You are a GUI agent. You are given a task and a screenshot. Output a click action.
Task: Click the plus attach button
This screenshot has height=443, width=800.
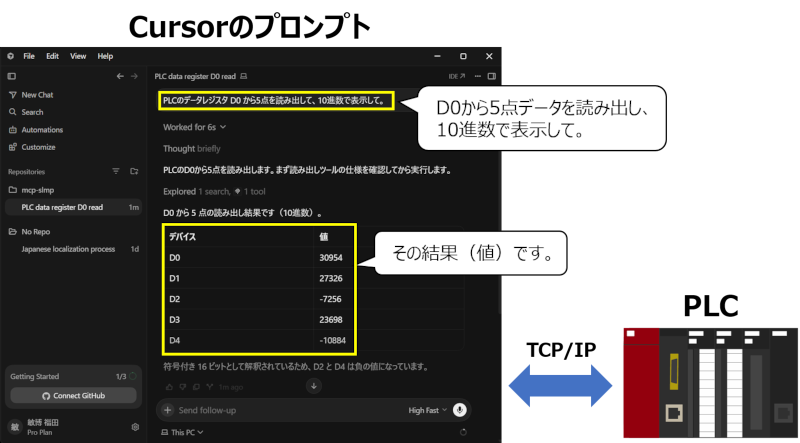point(167,410)
